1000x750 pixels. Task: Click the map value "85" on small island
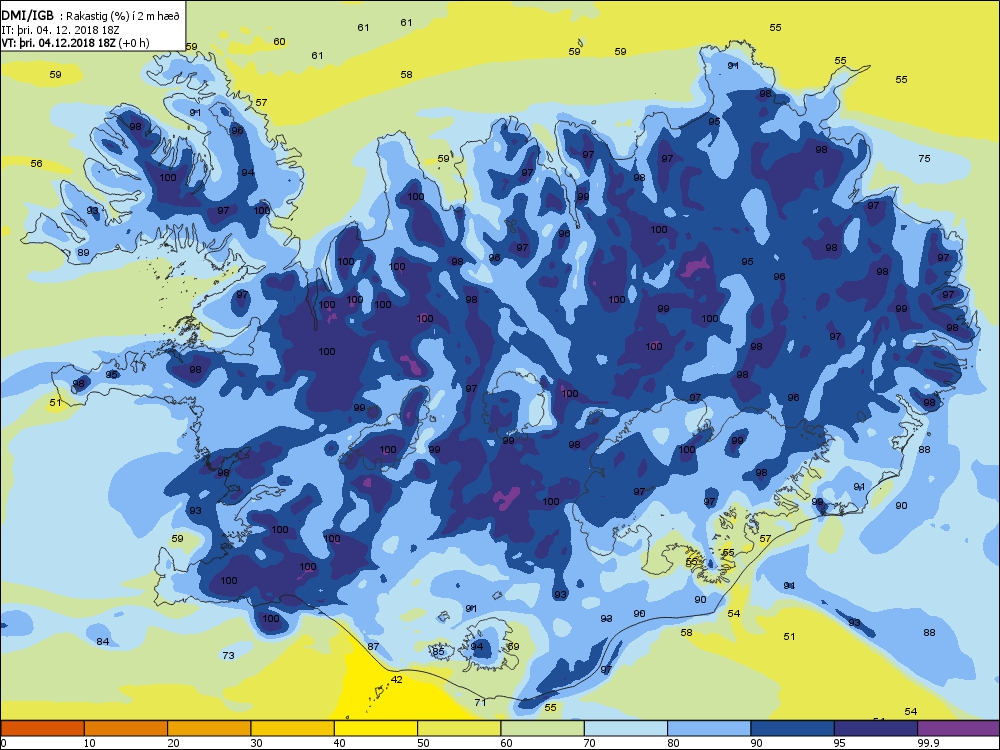pyautogui.click(x=438, y=651)
